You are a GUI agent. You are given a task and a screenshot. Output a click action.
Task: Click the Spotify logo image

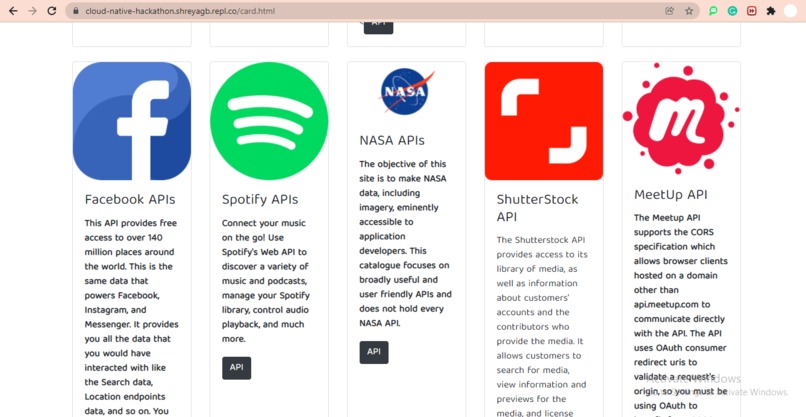269,121
